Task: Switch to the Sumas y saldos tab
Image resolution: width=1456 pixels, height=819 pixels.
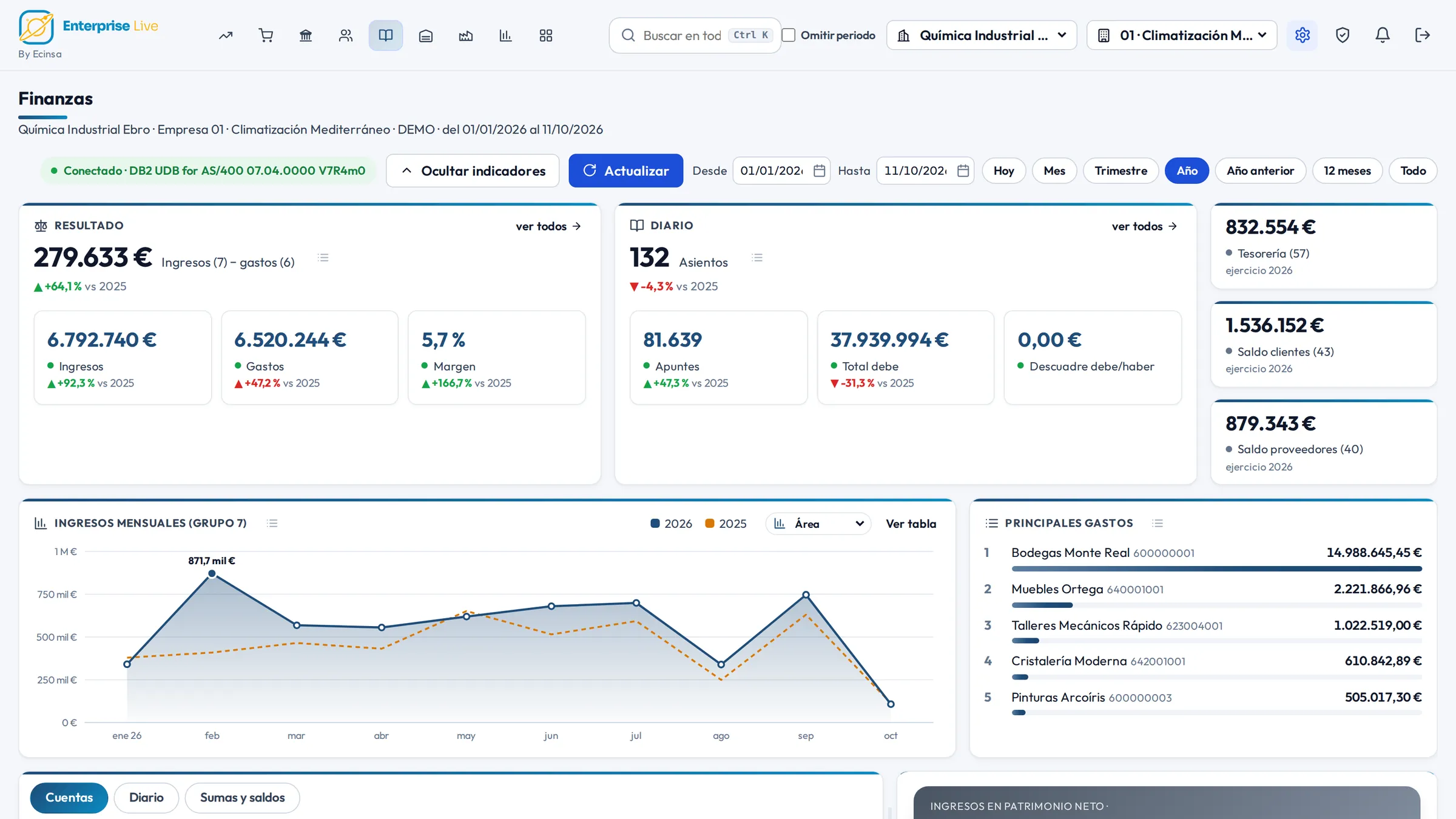Action: (242, 798)
